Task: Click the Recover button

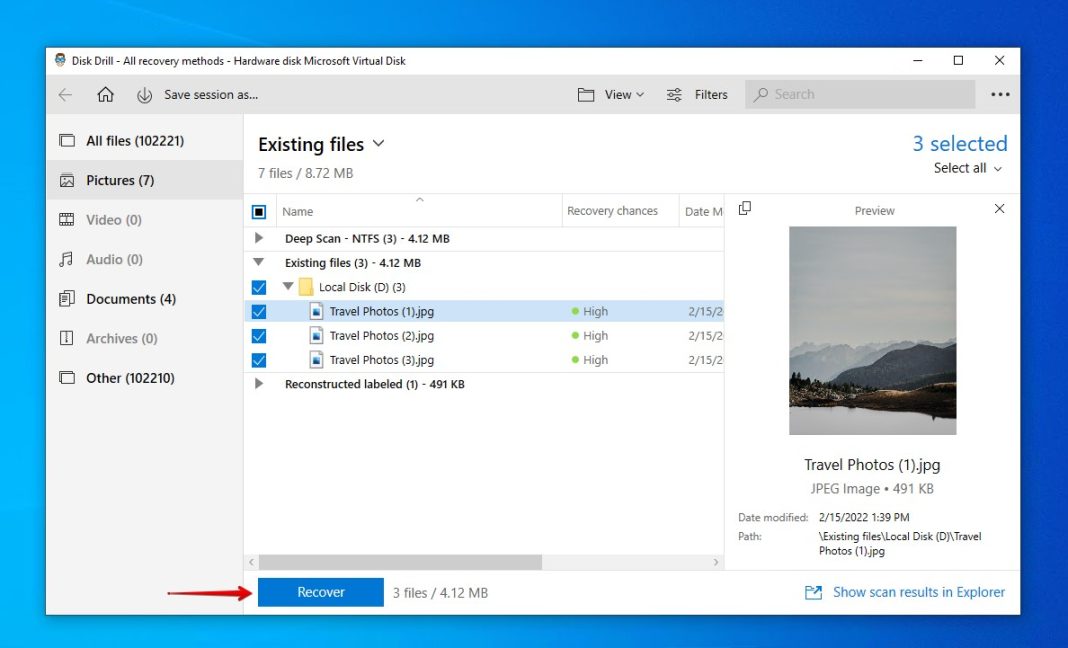Action: tap(321, 592)
